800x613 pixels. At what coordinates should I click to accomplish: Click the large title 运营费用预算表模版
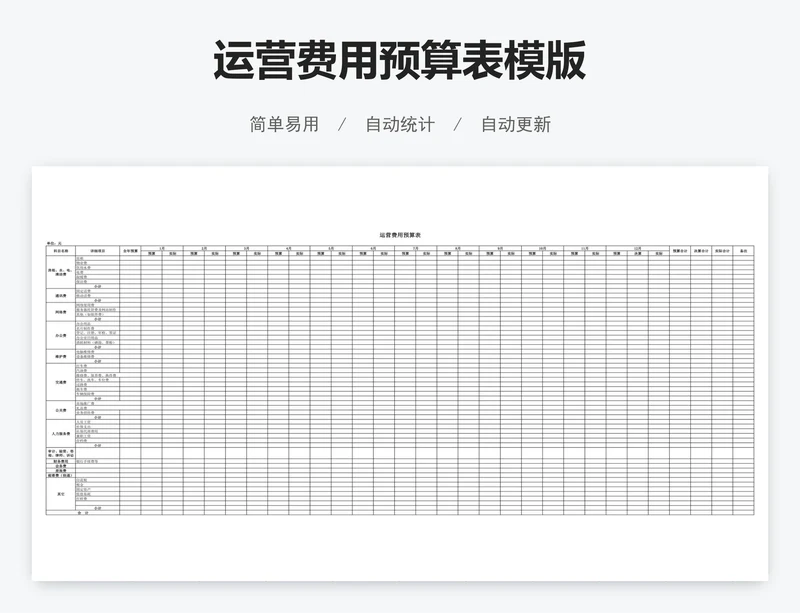tap(399, 60)
